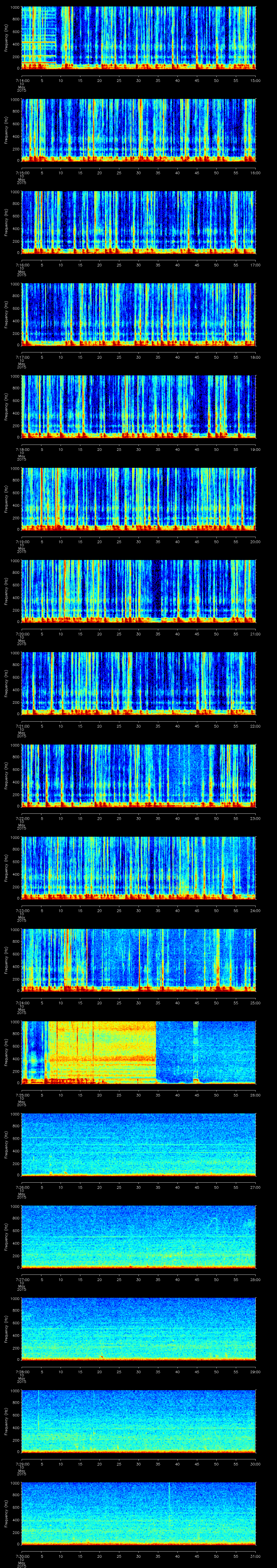Select the 7:28:00 time label
The width and height of the screenshot is (277, 1568).
click(22, 1371)
